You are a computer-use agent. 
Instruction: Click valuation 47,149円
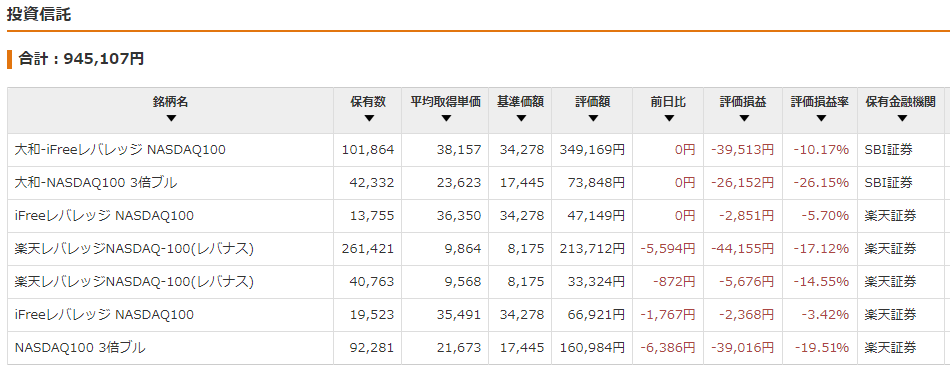[x=596, y=215]
